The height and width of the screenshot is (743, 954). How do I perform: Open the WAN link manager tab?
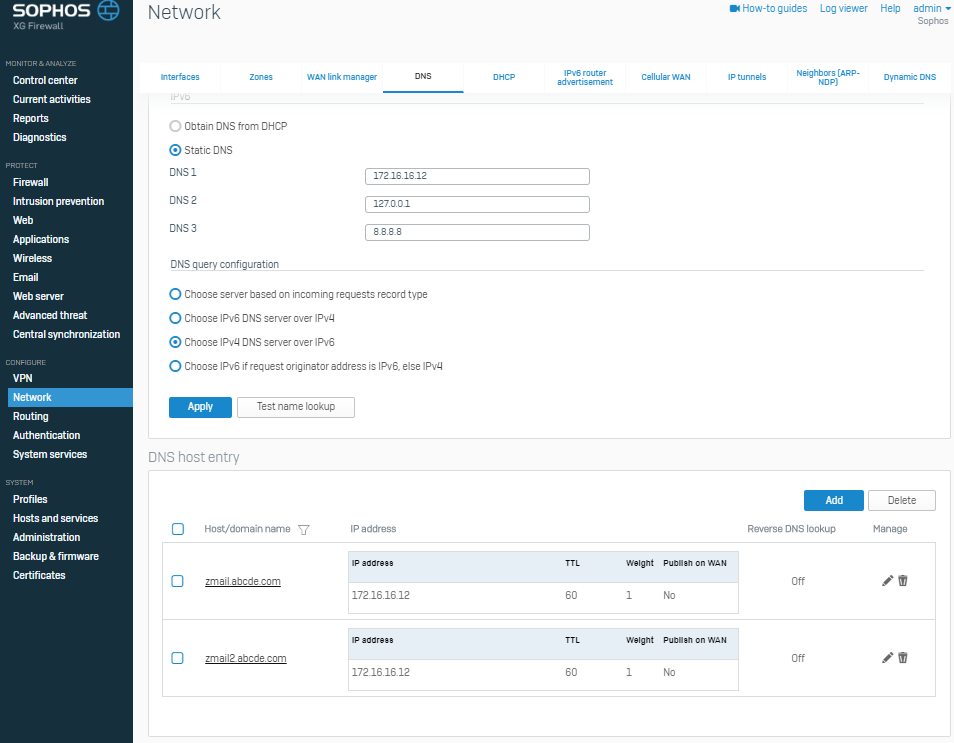point(342,77)
